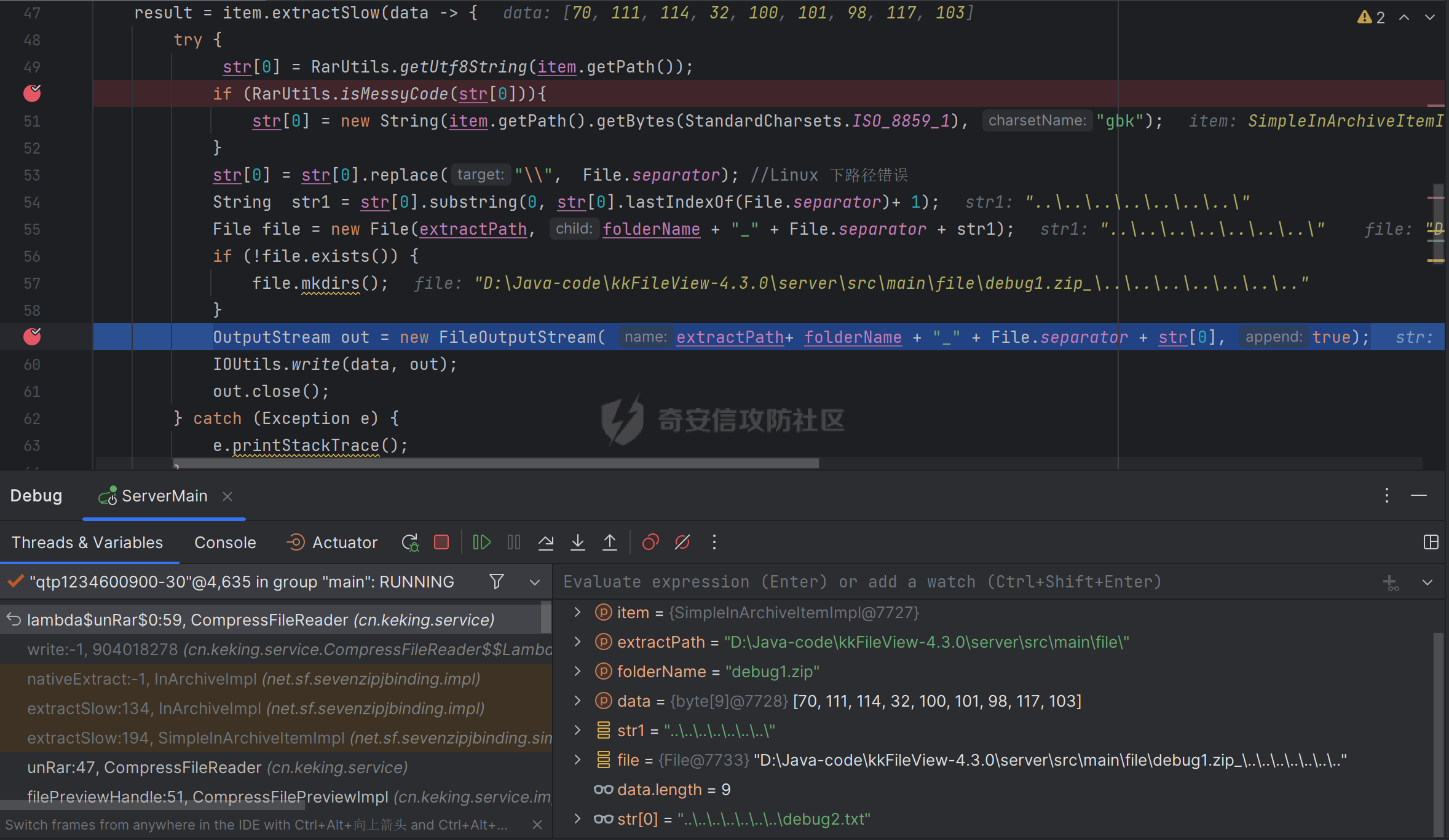
Task: Filter the frames list
Action: [497, 582]
